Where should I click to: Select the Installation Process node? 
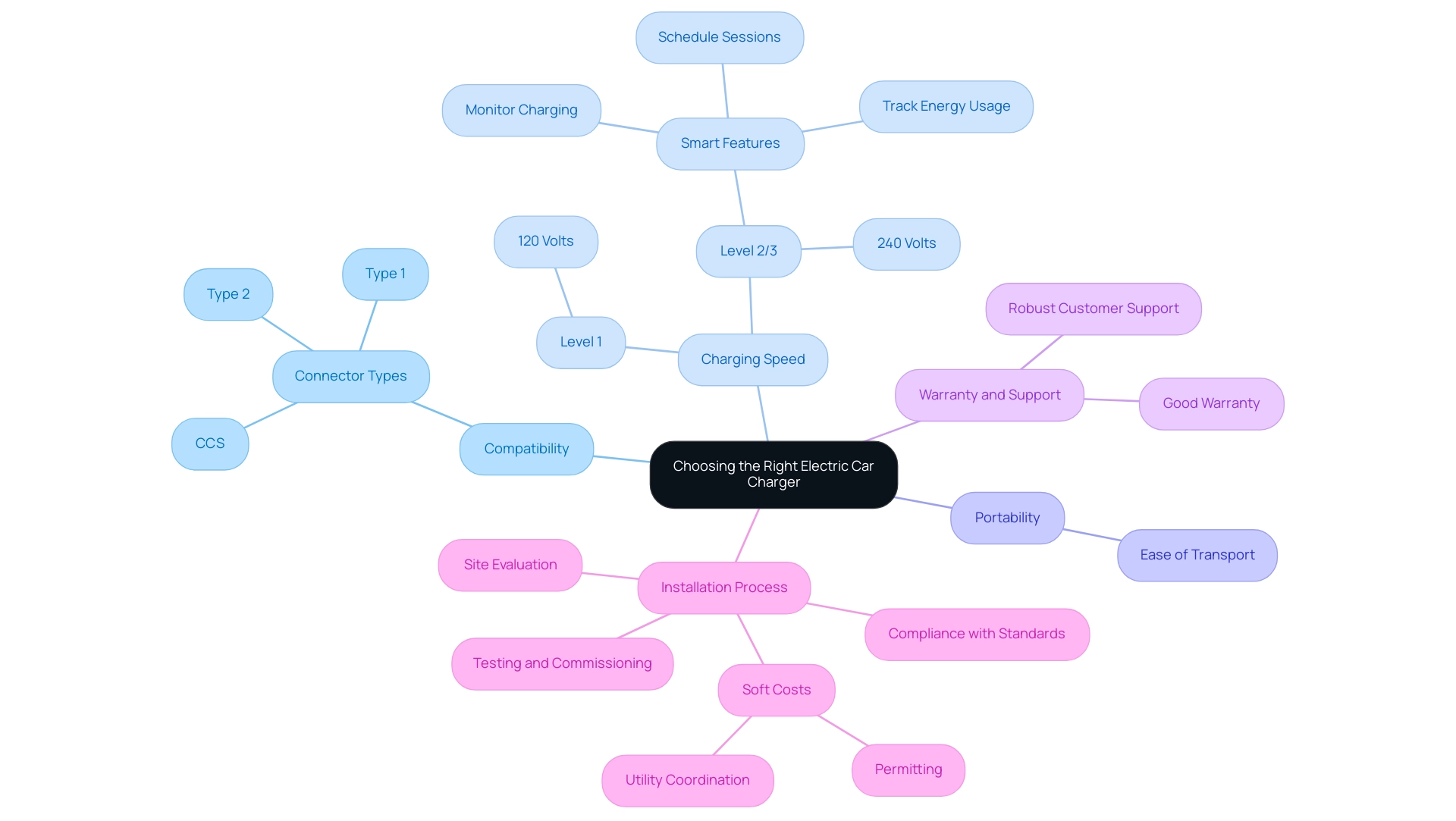(724, 586)
